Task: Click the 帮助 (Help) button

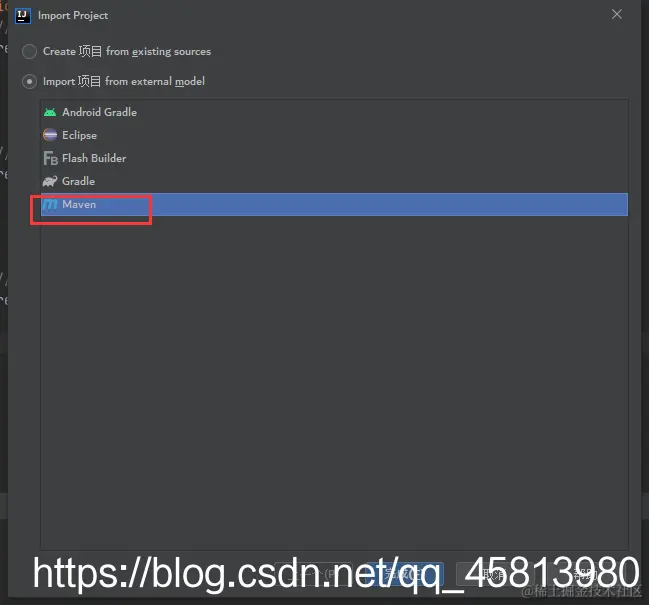Action: pyautogui.click(x=584, y=574)
